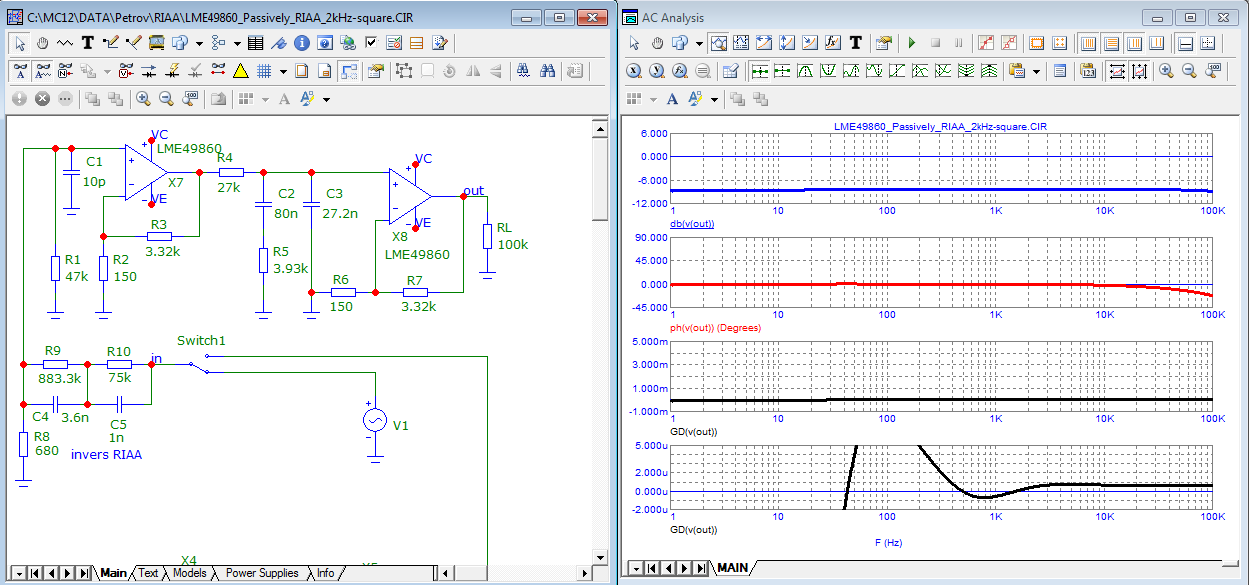Viewport: 1249px width, 585px height.
Task: Click the yellow triangle icon in schematic toolbar
Action: pos(240,71)
